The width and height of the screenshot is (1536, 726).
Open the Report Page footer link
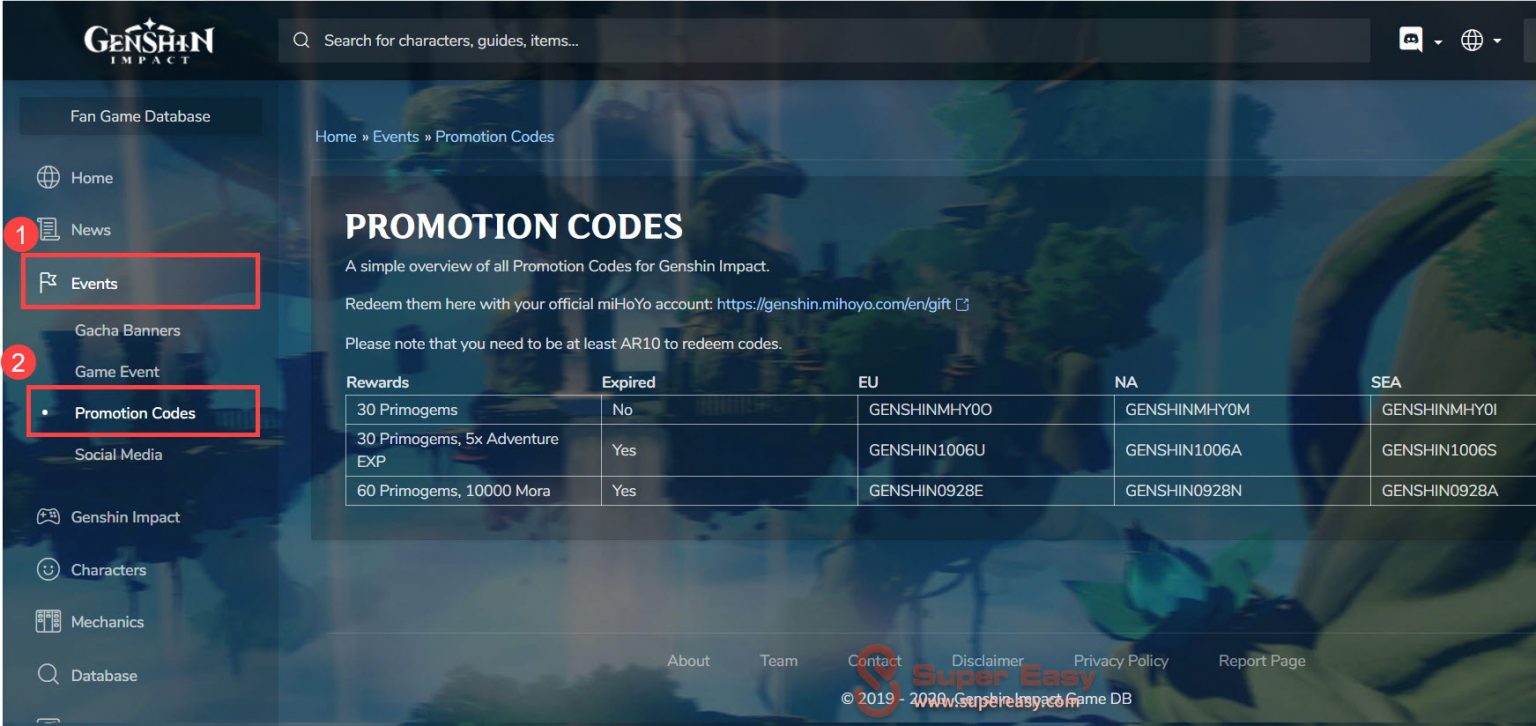click(1262, 660)
